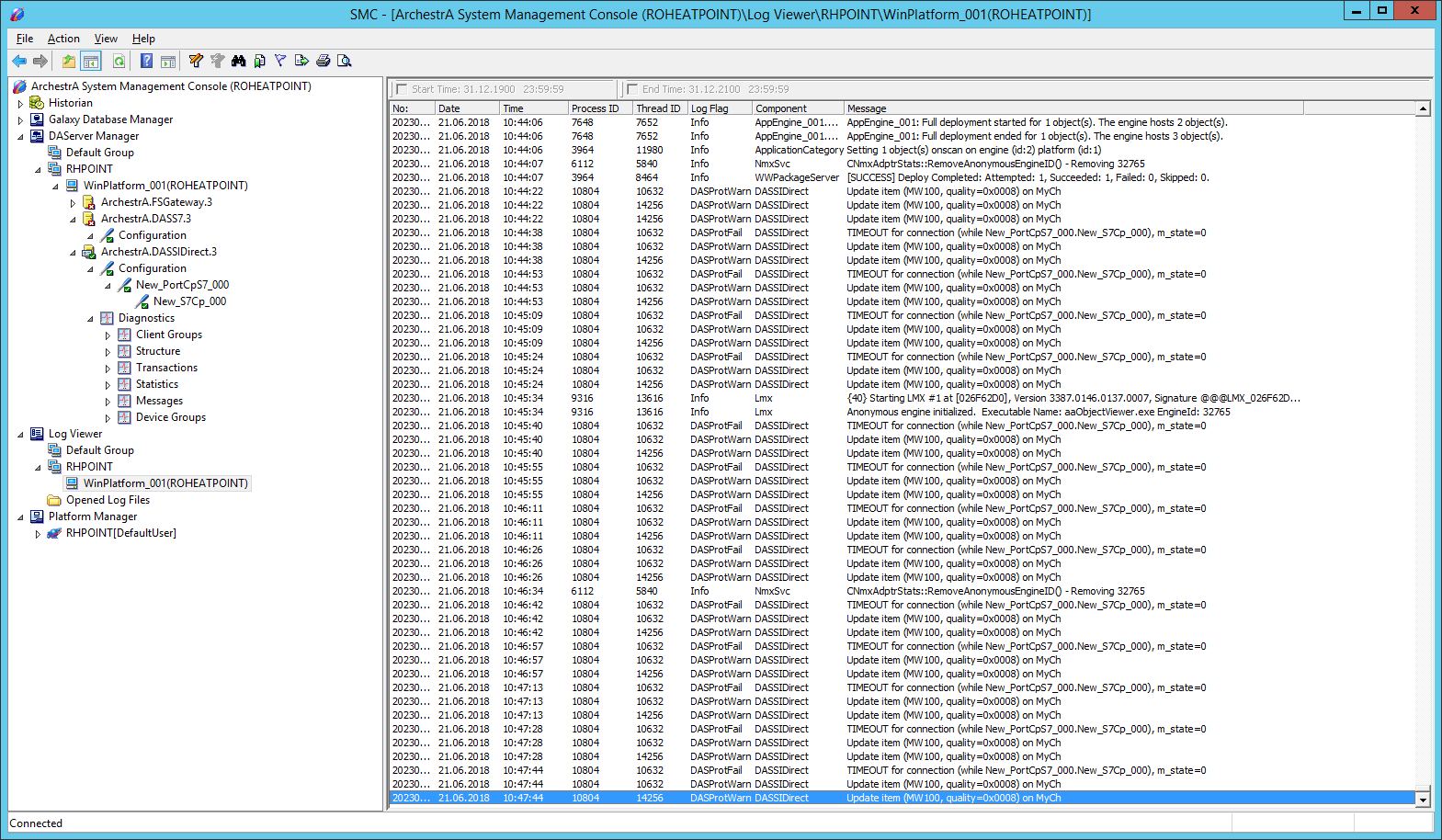Click the Refresh toolbar icon
1442x840 pixels.
[119, 61]
